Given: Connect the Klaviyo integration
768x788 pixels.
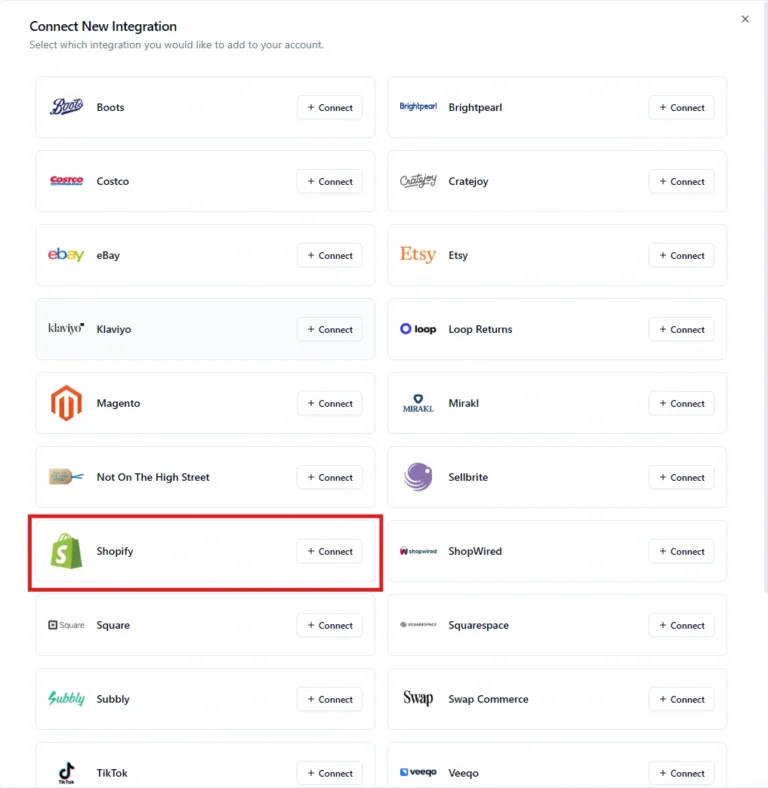Looking at the screenshot, I should [330, 330].
